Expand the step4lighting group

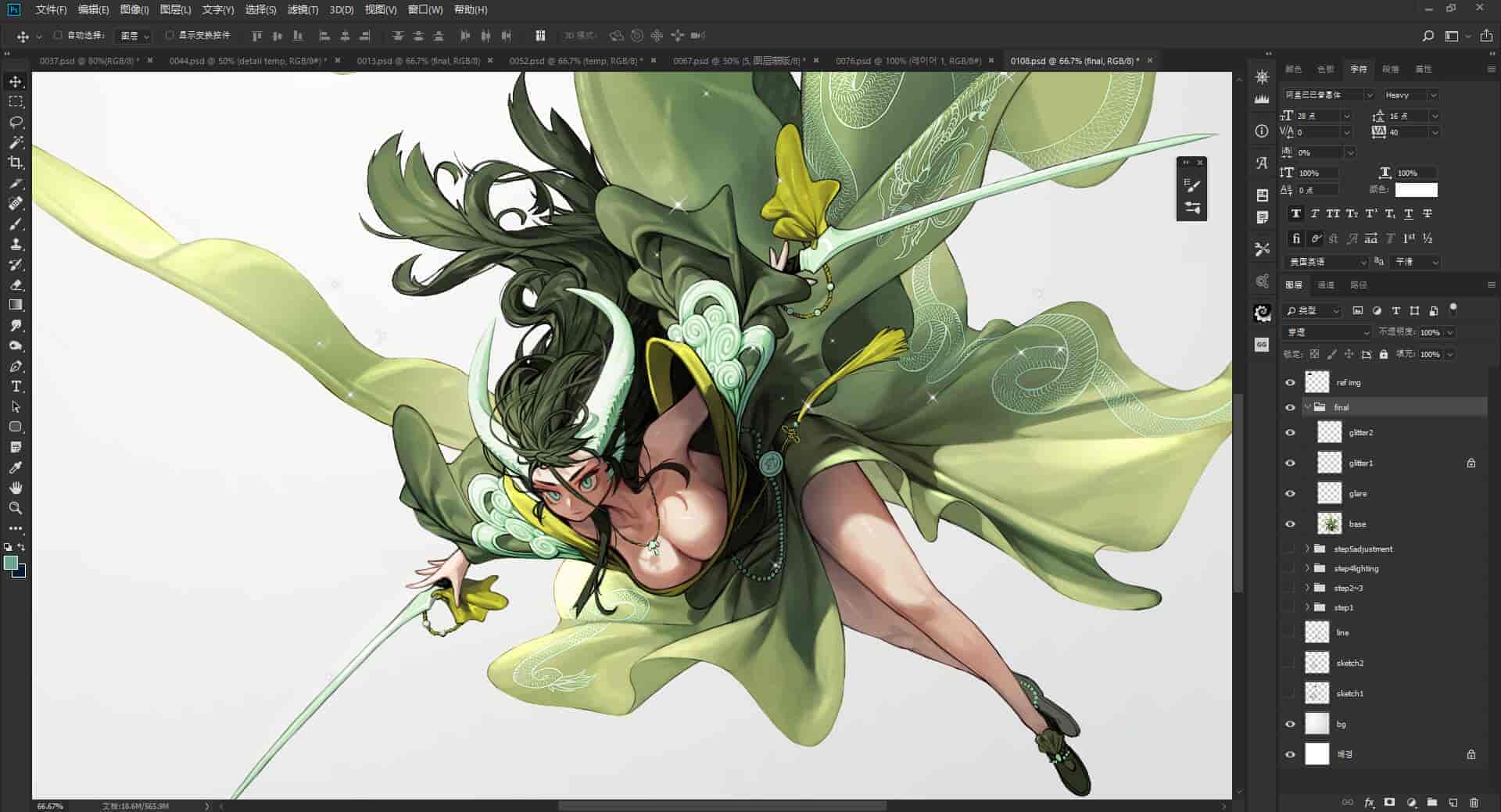pos(1307,568)
